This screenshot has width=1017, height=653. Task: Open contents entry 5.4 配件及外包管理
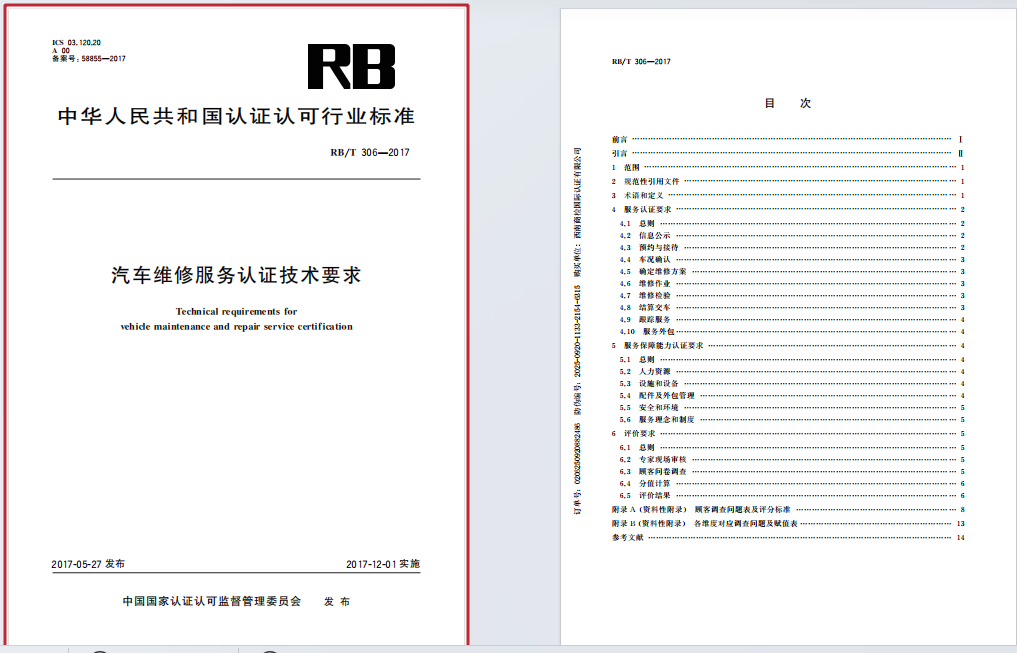(791, 396)
